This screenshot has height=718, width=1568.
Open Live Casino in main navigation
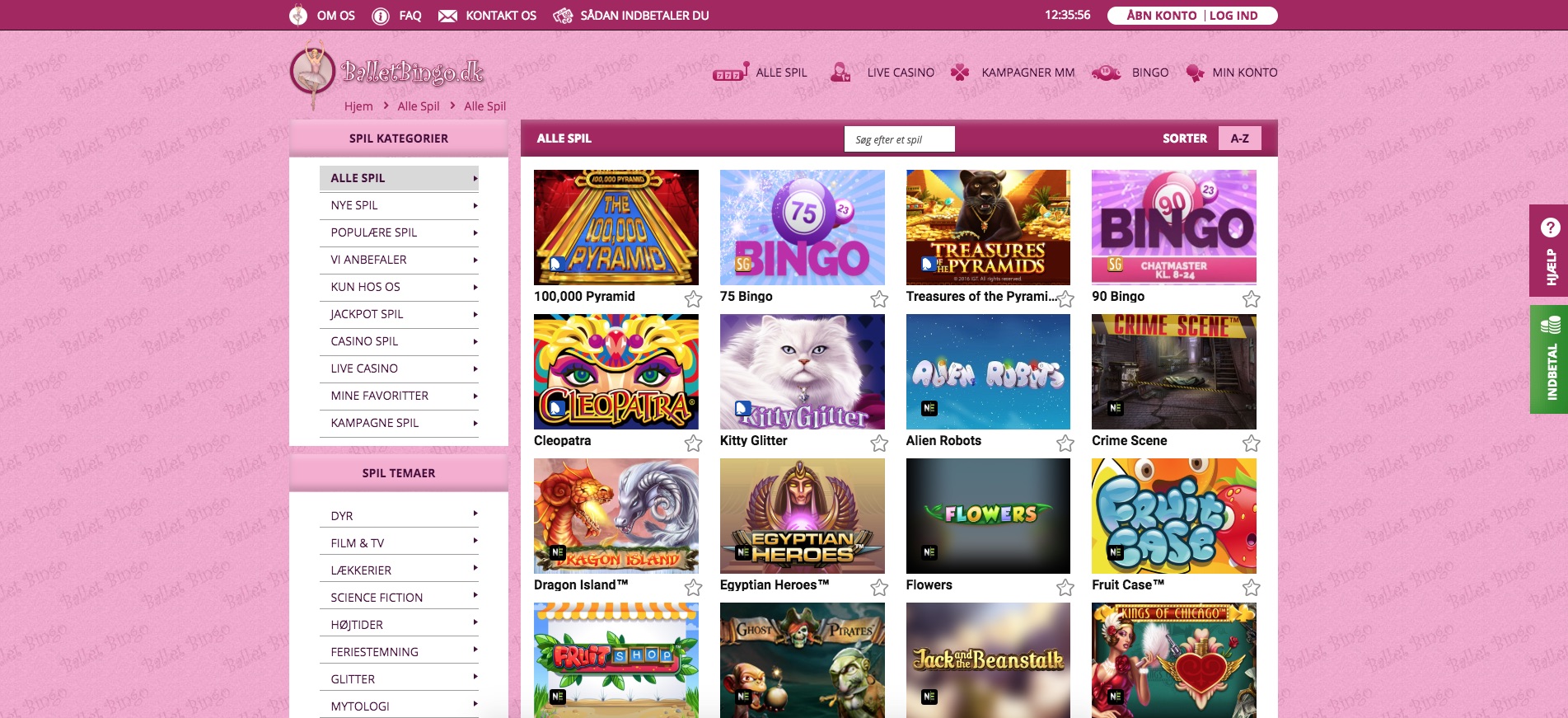click(901, 73)
